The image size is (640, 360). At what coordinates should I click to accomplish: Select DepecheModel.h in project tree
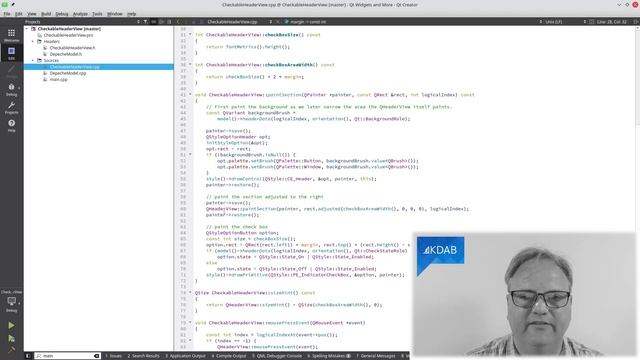click(65, 54)
